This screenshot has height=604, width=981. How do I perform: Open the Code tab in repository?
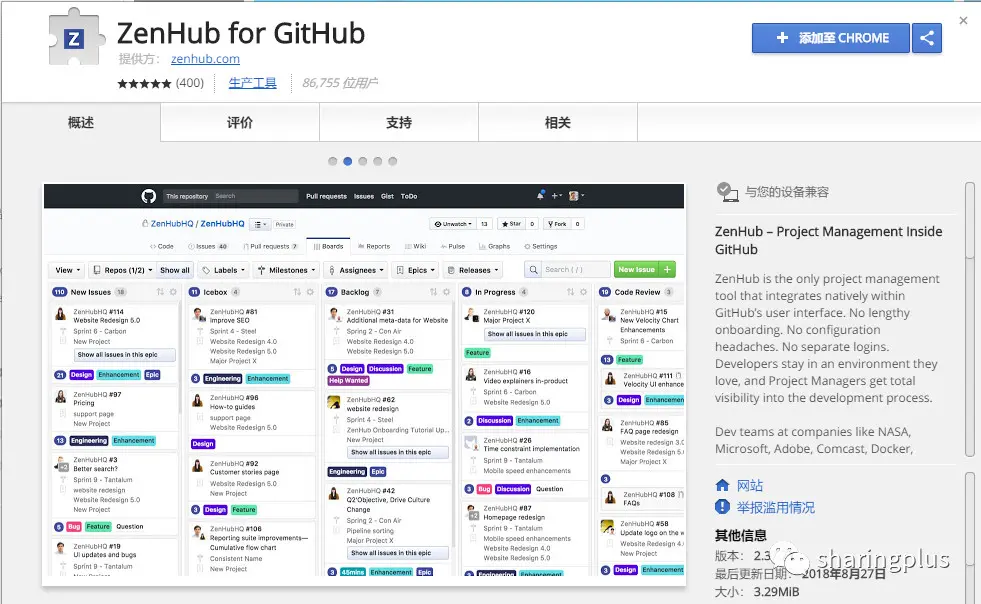pyautogui.click(x=161, y=247)
